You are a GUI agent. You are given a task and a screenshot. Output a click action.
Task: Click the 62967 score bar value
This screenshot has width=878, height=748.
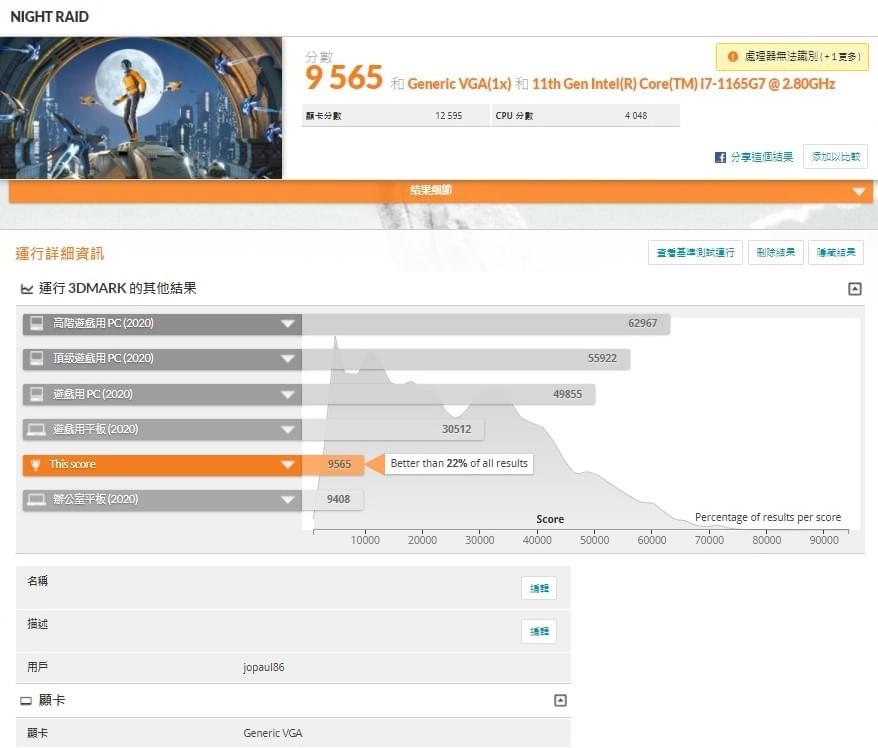point(642,324)
